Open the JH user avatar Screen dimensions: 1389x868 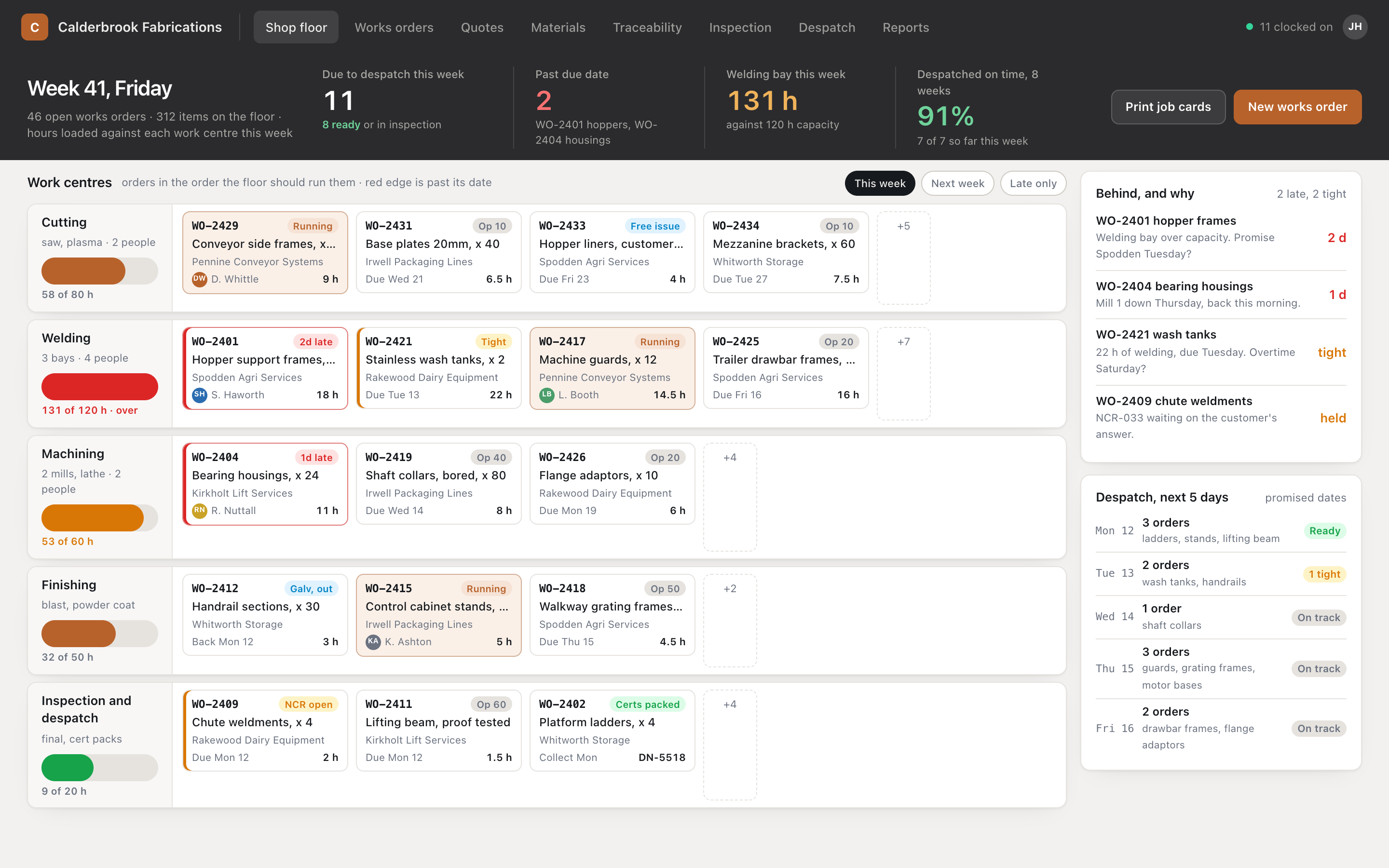[x=1355, y=27]
